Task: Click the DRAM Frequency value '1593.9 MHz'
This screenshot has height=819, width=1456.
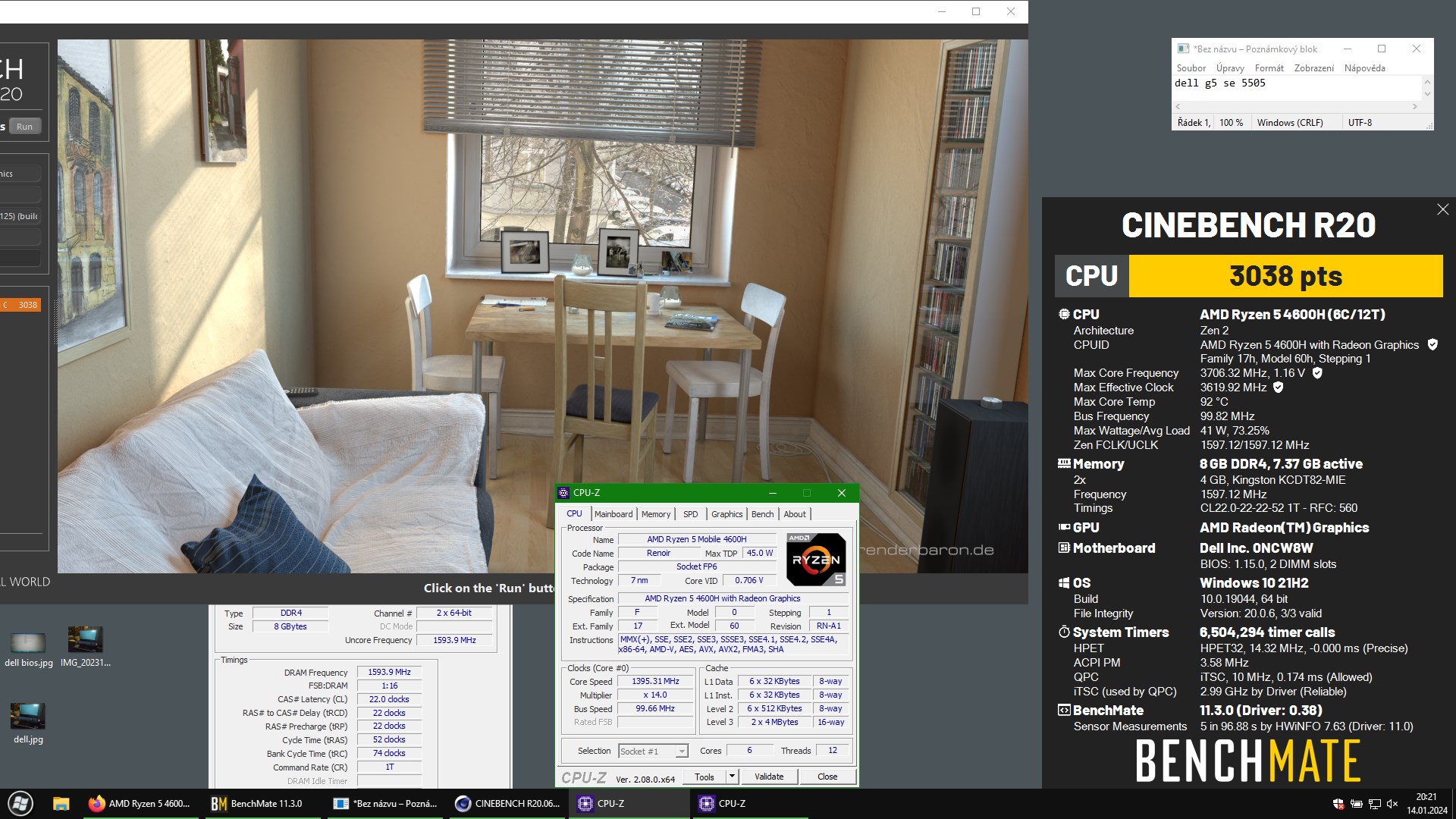Action: coord(389,672)
